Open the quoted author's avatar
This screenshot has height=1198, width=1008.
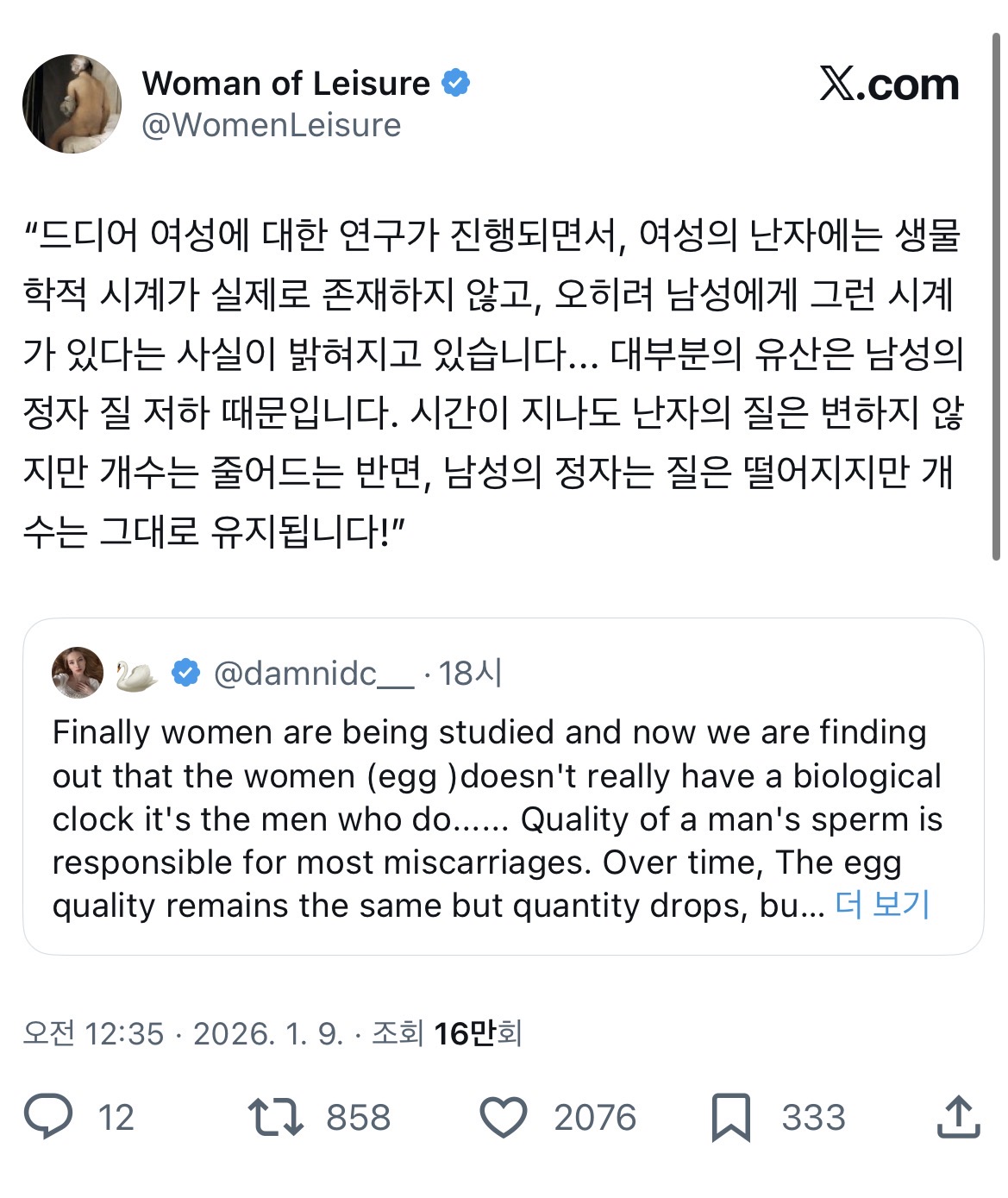tap(78, 673)
